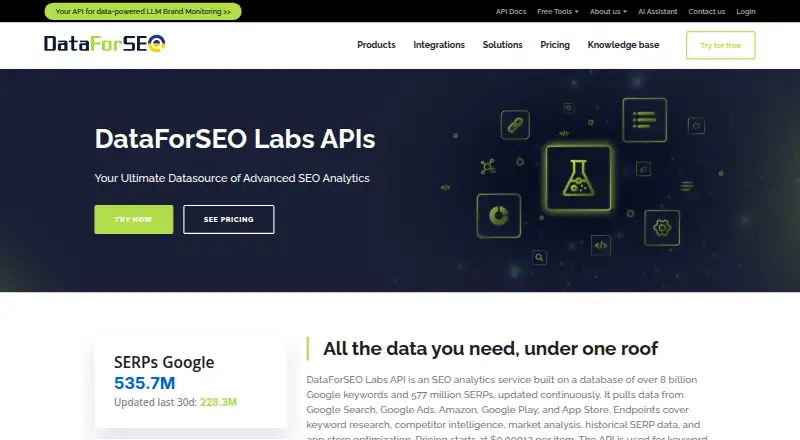Click the 228.3M updated value
Screen dimensions: 800x440
coord(218,402)
